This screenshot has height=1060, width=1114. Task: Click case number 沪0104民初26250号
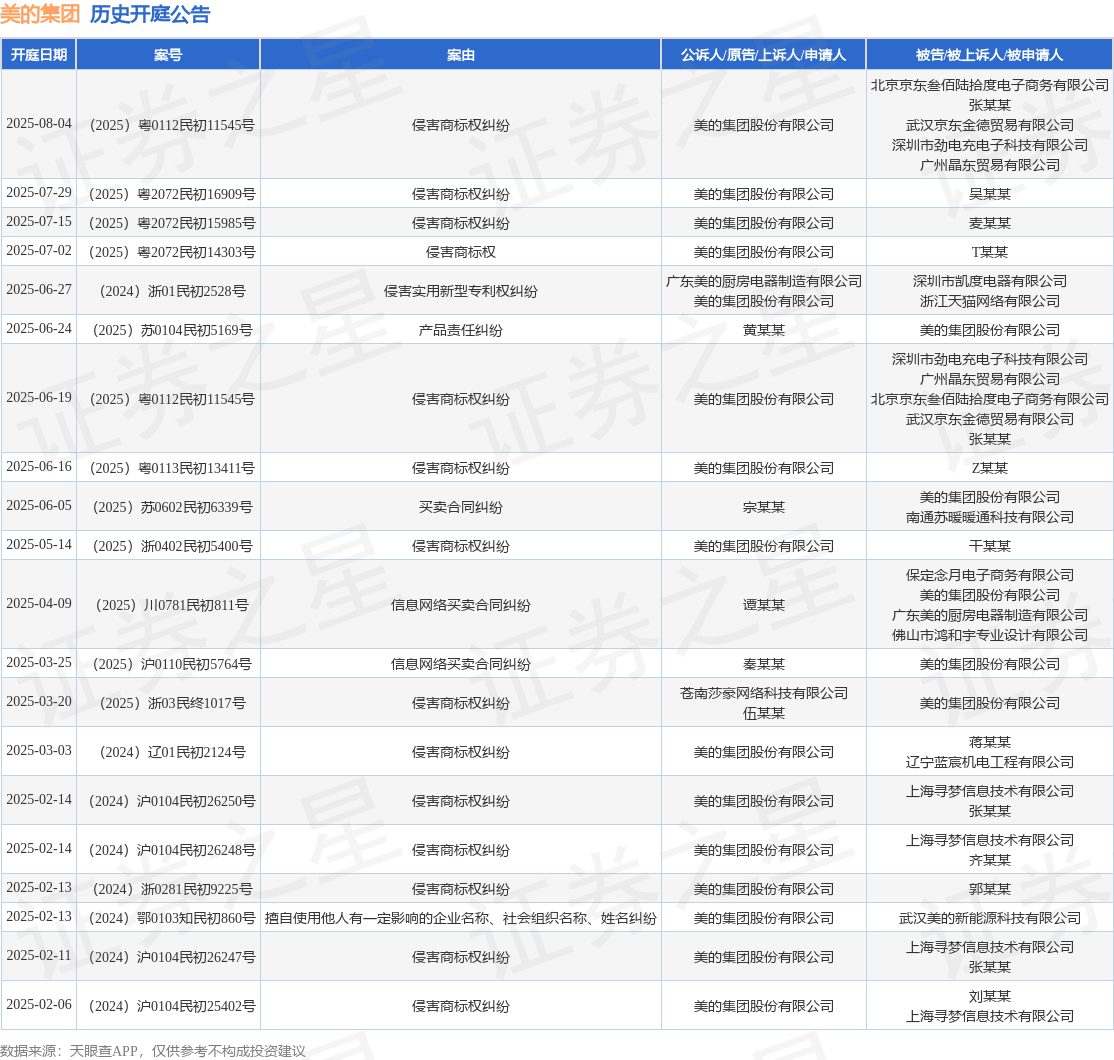pos(172,801)
